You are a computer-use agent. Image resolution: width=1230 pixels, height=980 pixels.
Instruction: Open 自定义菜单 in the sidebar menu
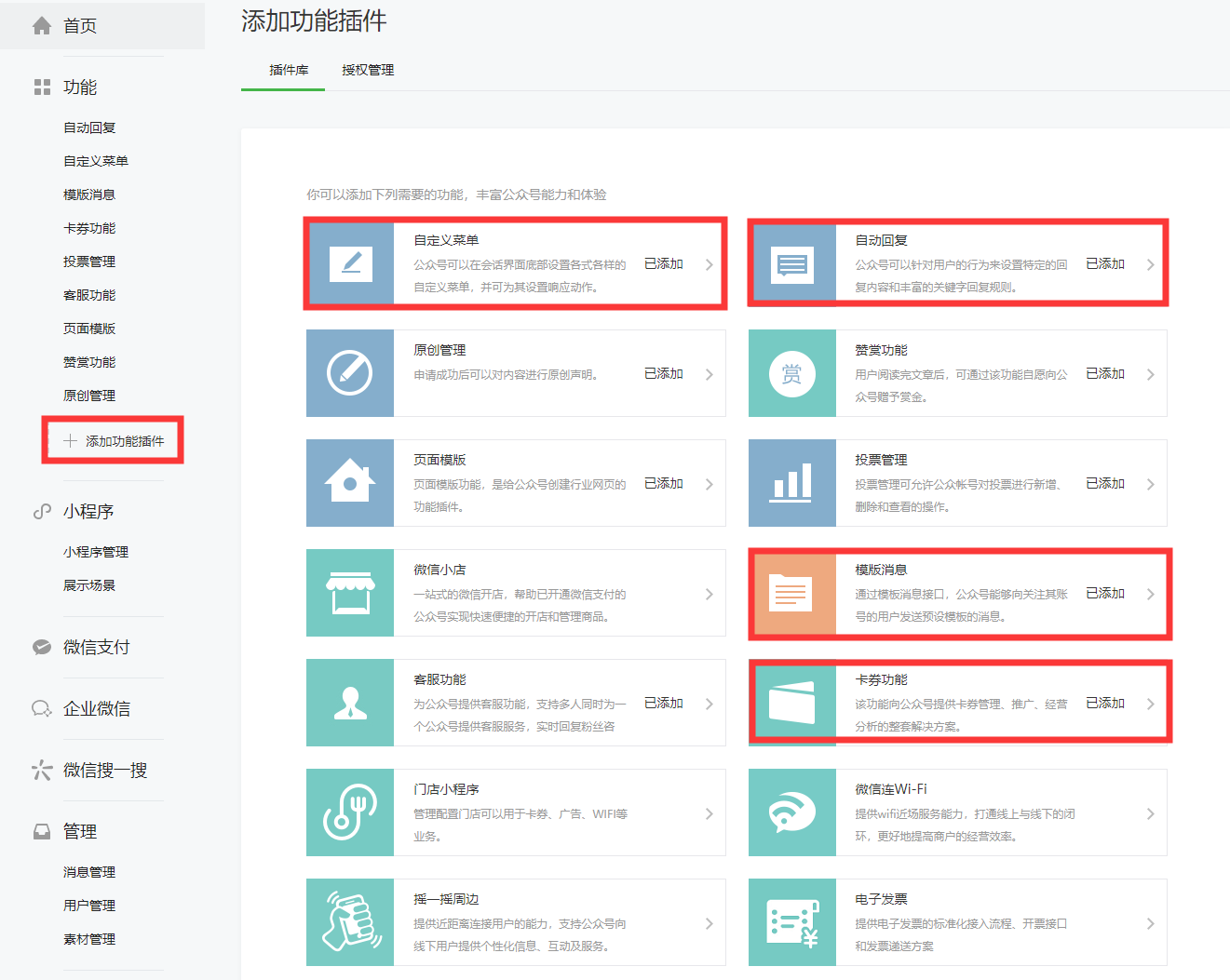(96, 161)
